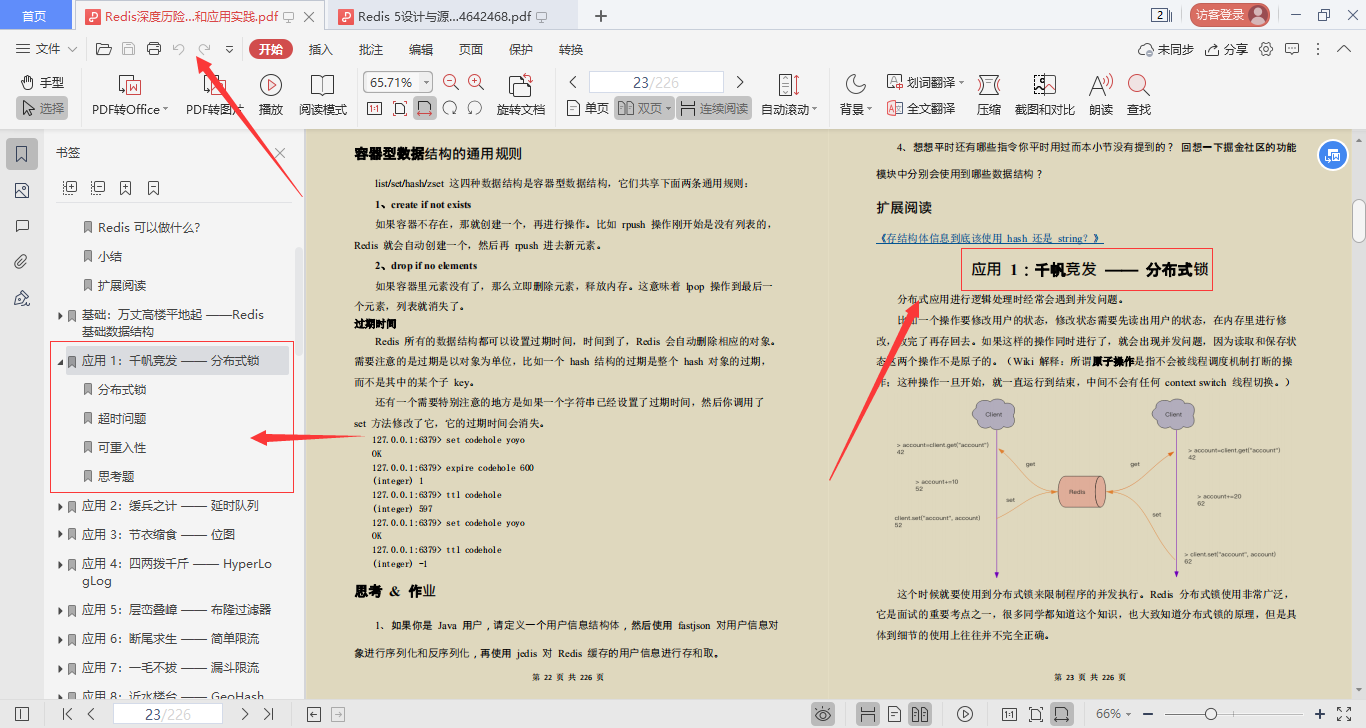Enter reading mode (阅读模式)
Screen dimensions: 1366x728
pyautogui.click(x=323, y=95)
